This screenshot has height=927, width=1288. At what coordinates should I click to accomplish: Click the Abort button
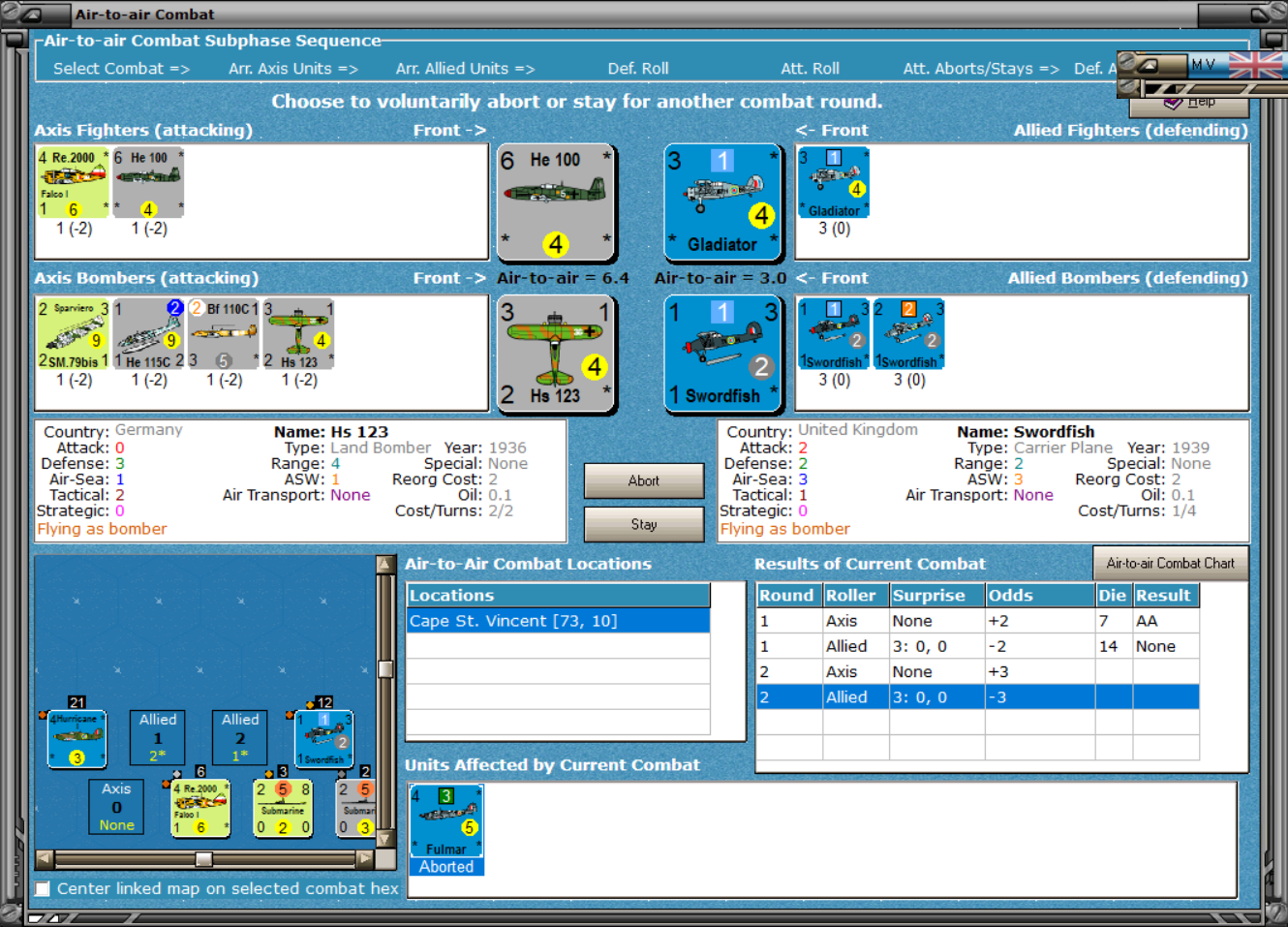644,480
